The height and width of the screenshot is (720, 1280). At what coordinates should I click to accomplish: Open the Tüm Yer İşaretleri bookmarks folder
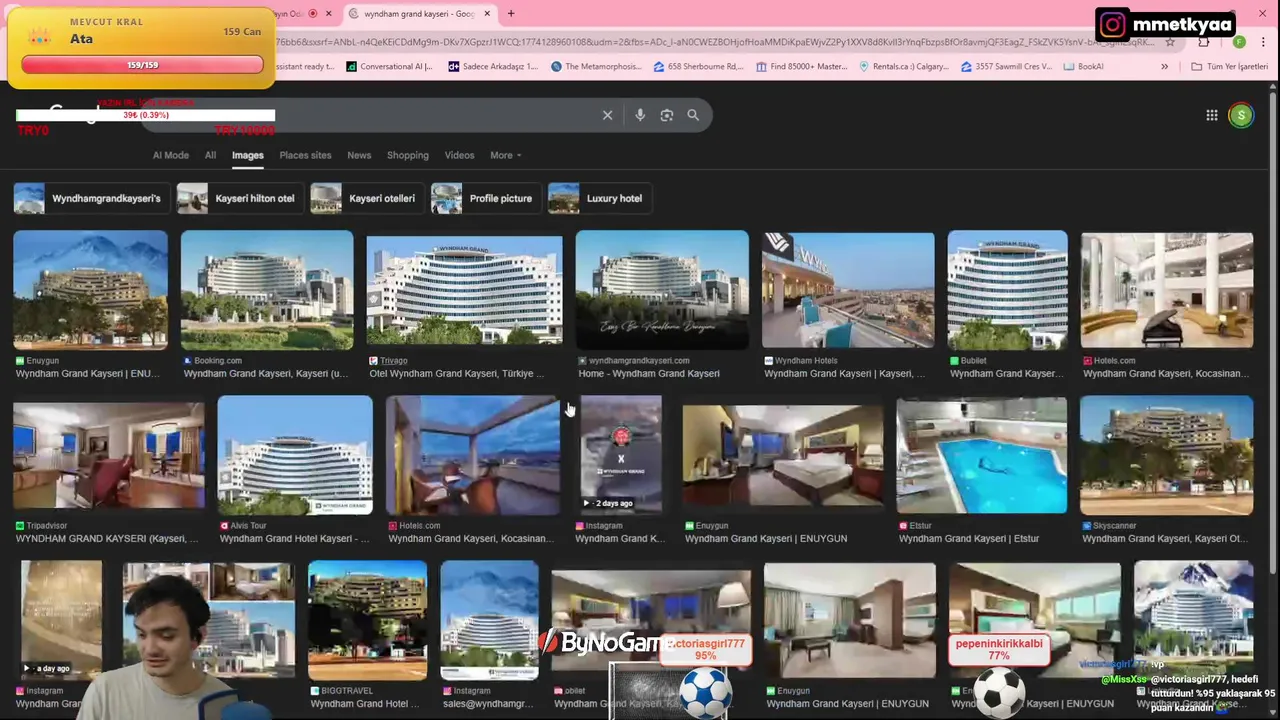[1230, 66]
